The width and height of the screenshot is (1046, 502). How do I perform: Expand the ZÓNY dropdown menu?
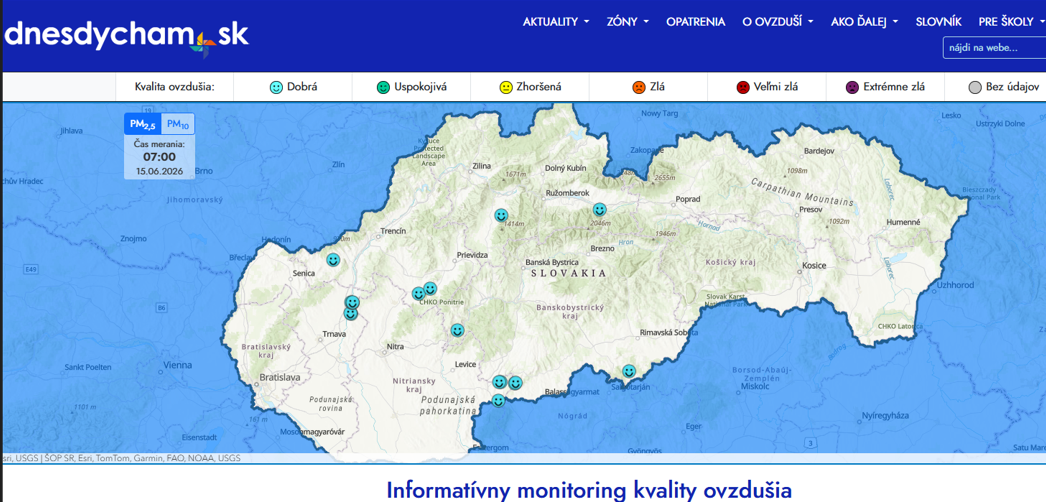click(x=628, y=22)
